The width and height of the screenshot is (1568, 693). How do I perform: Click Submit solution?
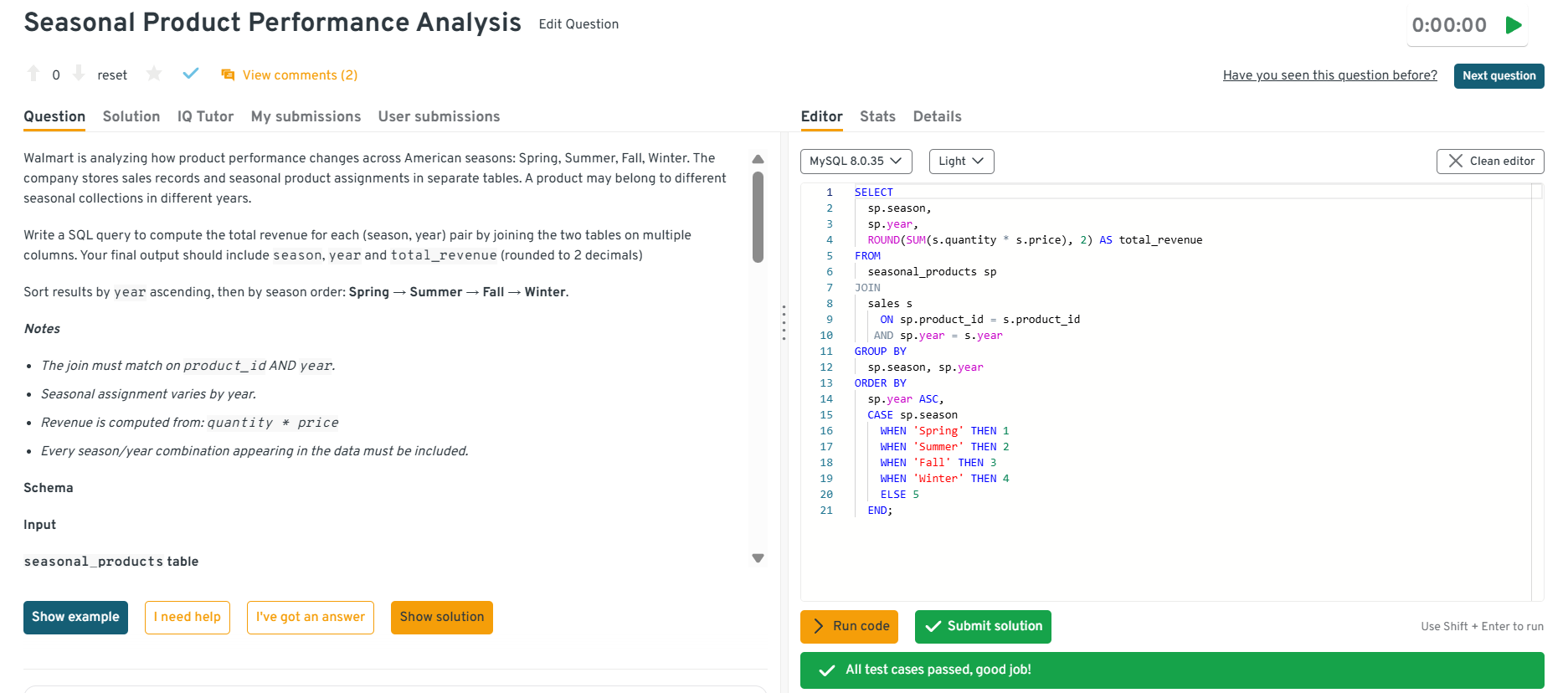983,627
